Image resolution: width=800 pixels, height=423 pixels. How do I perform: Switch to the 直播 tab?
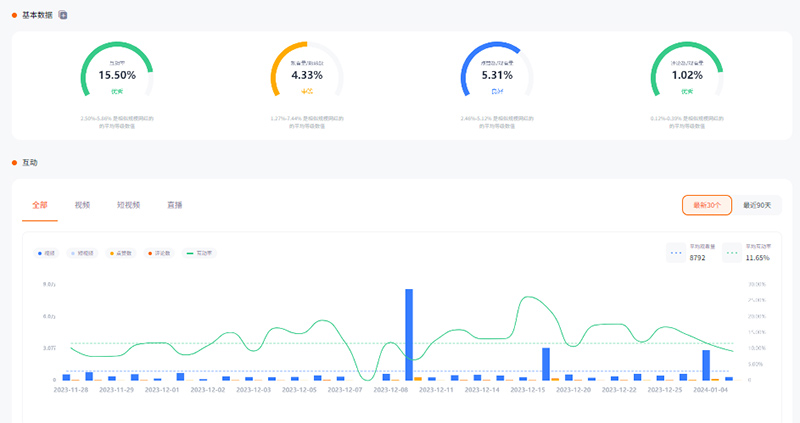(x=174, y=205)
